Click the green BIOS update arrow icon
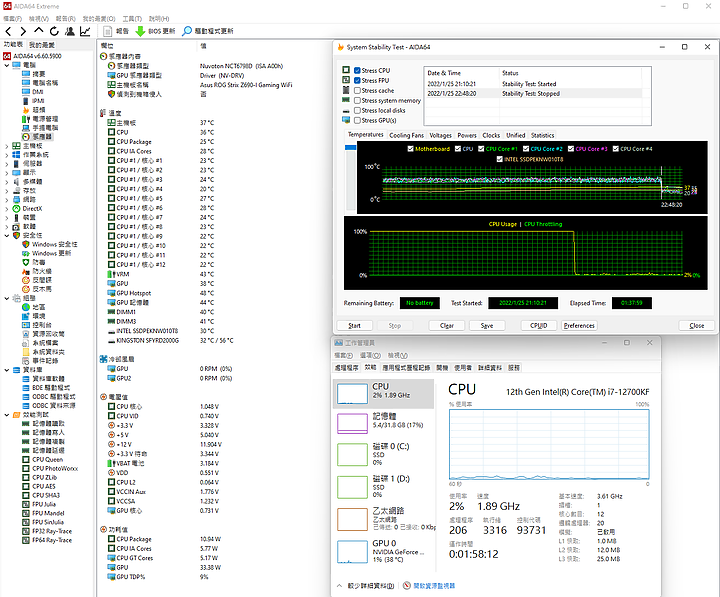Viewport: 720px width, 597px height. point(141,31)
